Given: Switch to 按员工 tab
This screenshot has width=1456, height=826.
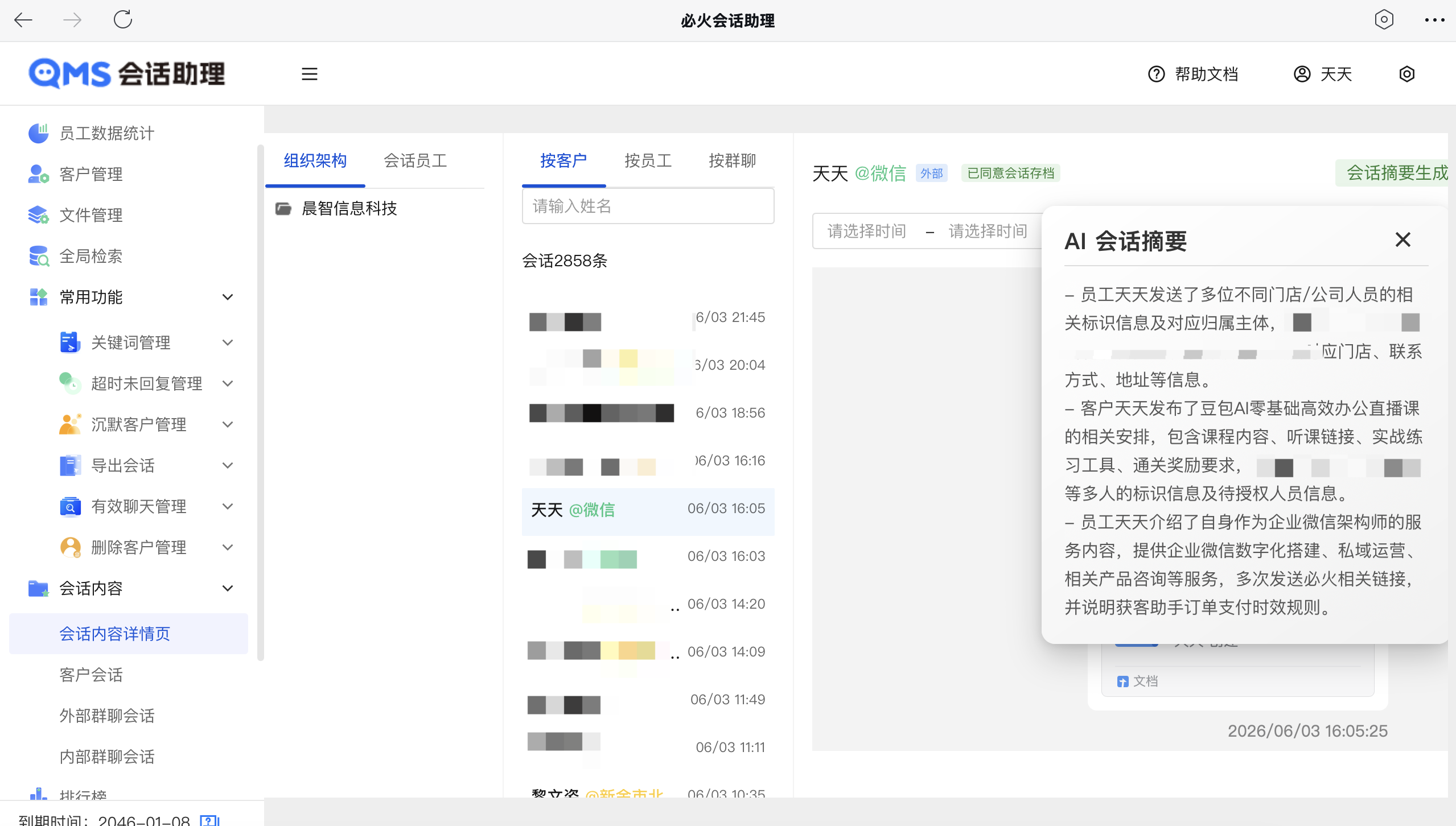Looking at the screenshot, I should [648, 161].
